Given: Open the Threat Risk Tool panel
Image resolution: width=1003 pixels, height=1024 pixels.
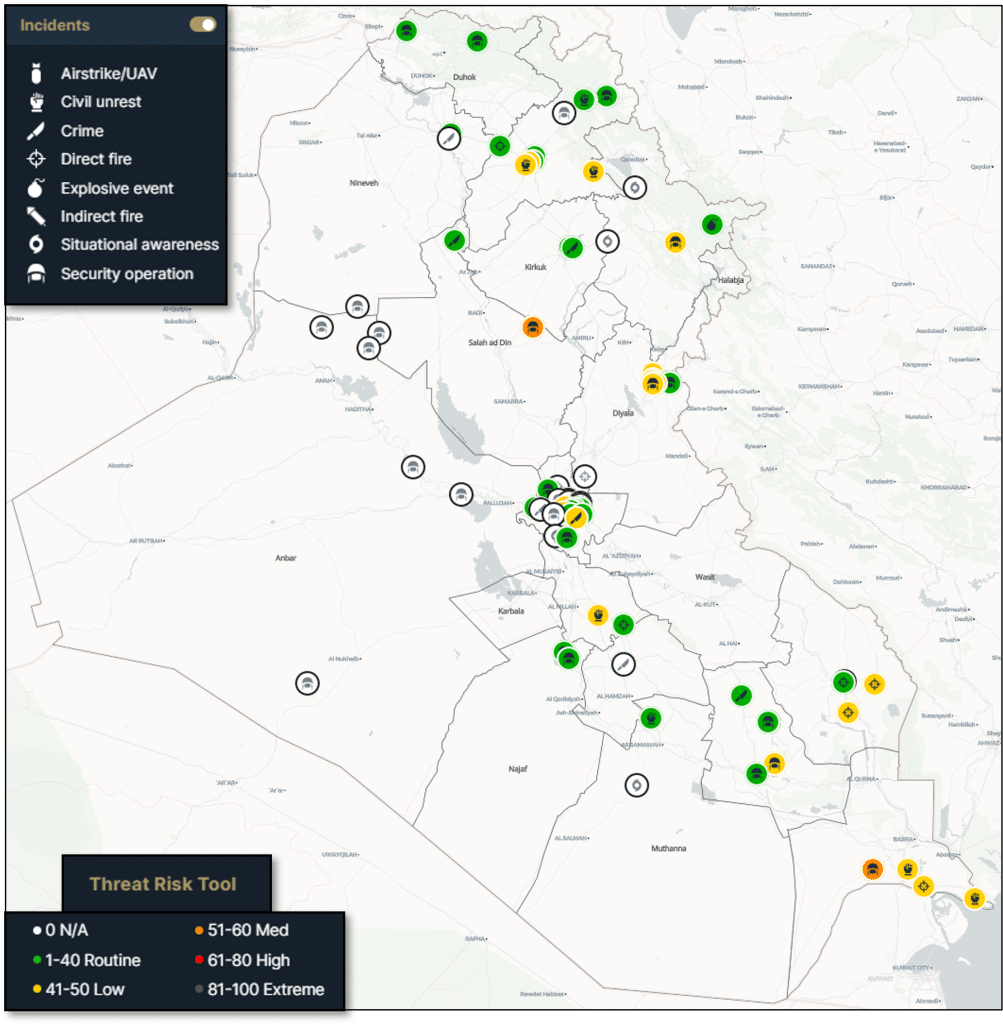Looking at the screenshot, I should pos(163,883).
